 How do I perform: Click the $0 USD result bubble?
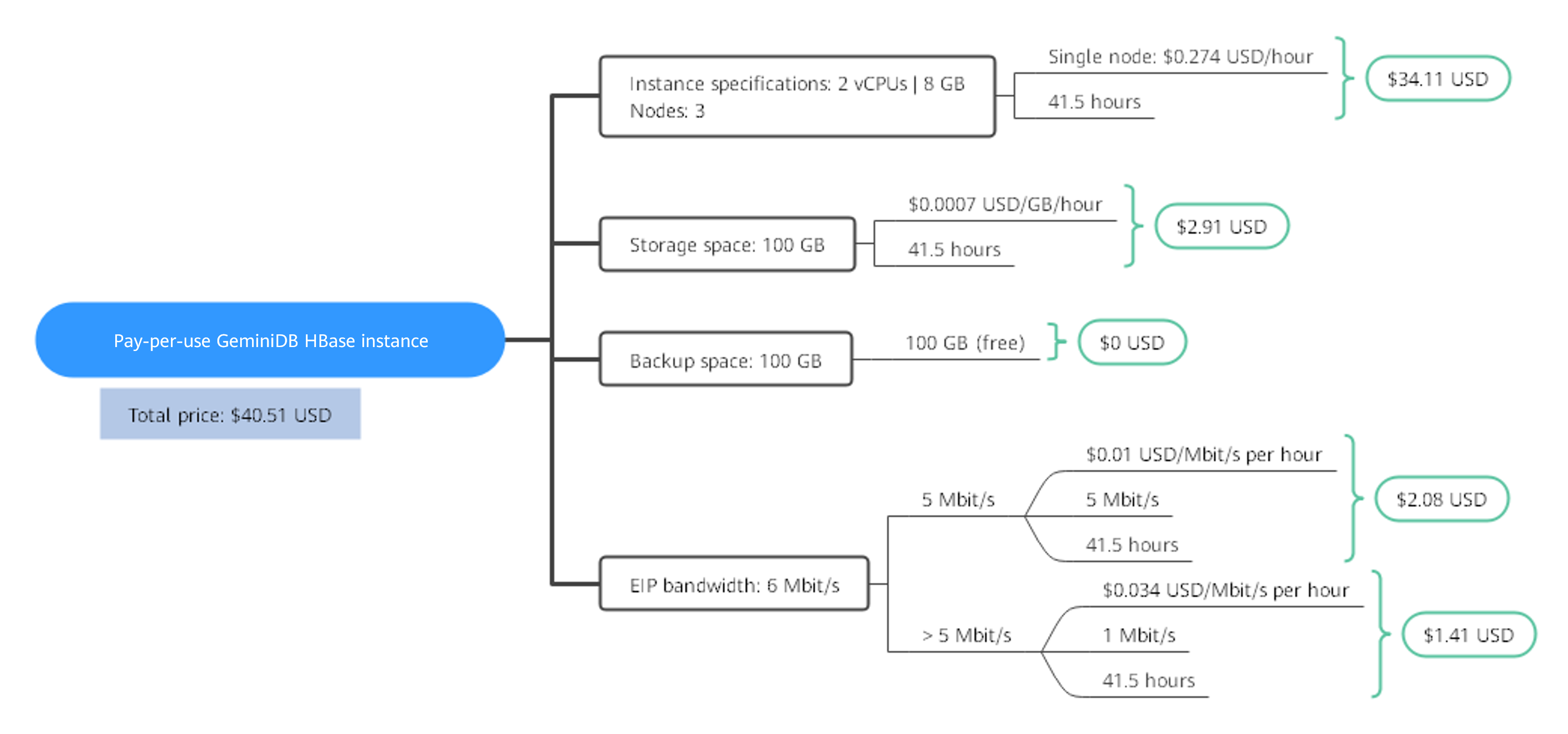coord(1132,342)
